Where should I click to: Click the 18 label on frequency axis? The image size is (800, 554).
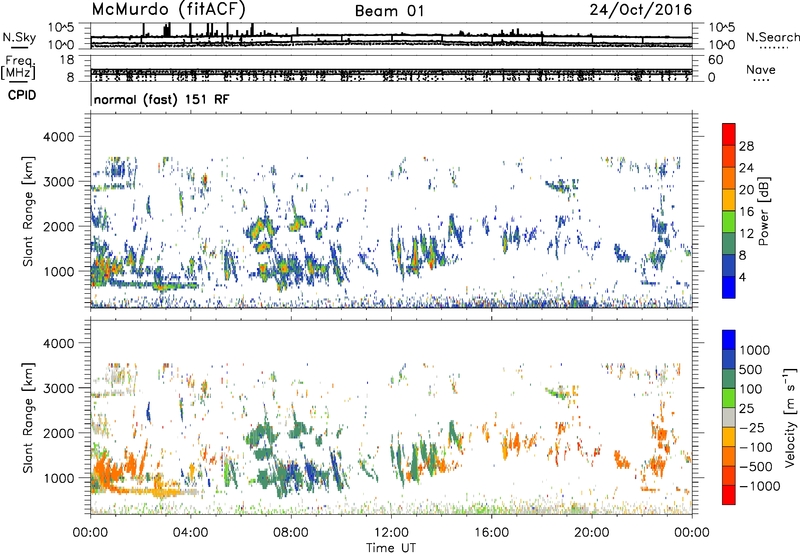[x=67, y=60]
